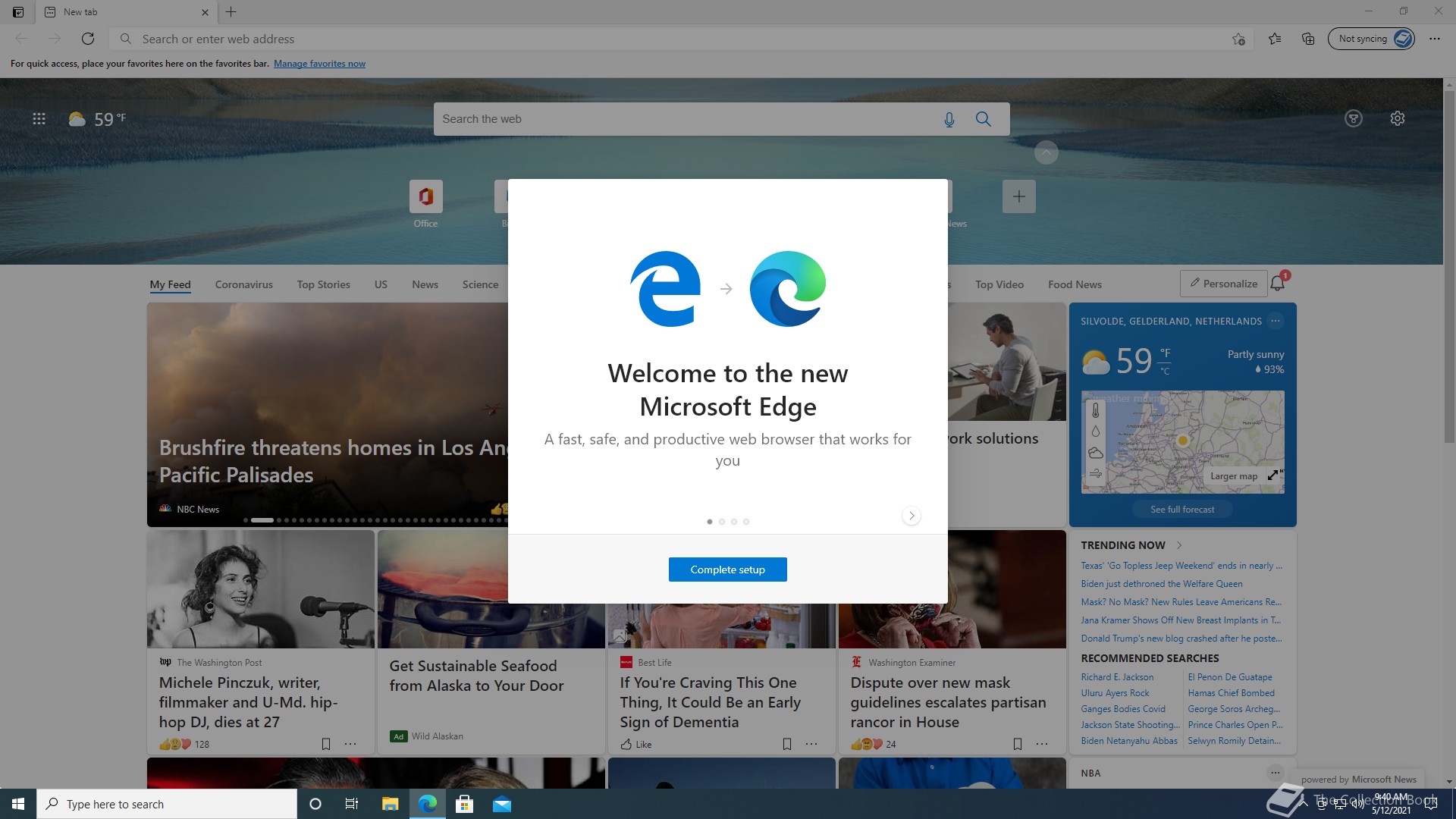The image size is (1456, 819).
Task: Open File Explorer from taskbar
Action: click(390, 804)
